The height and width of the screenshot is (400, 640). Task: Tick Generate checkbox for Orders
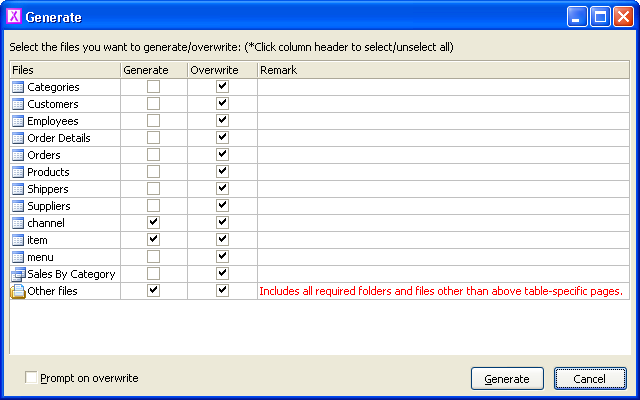[153, 155]
